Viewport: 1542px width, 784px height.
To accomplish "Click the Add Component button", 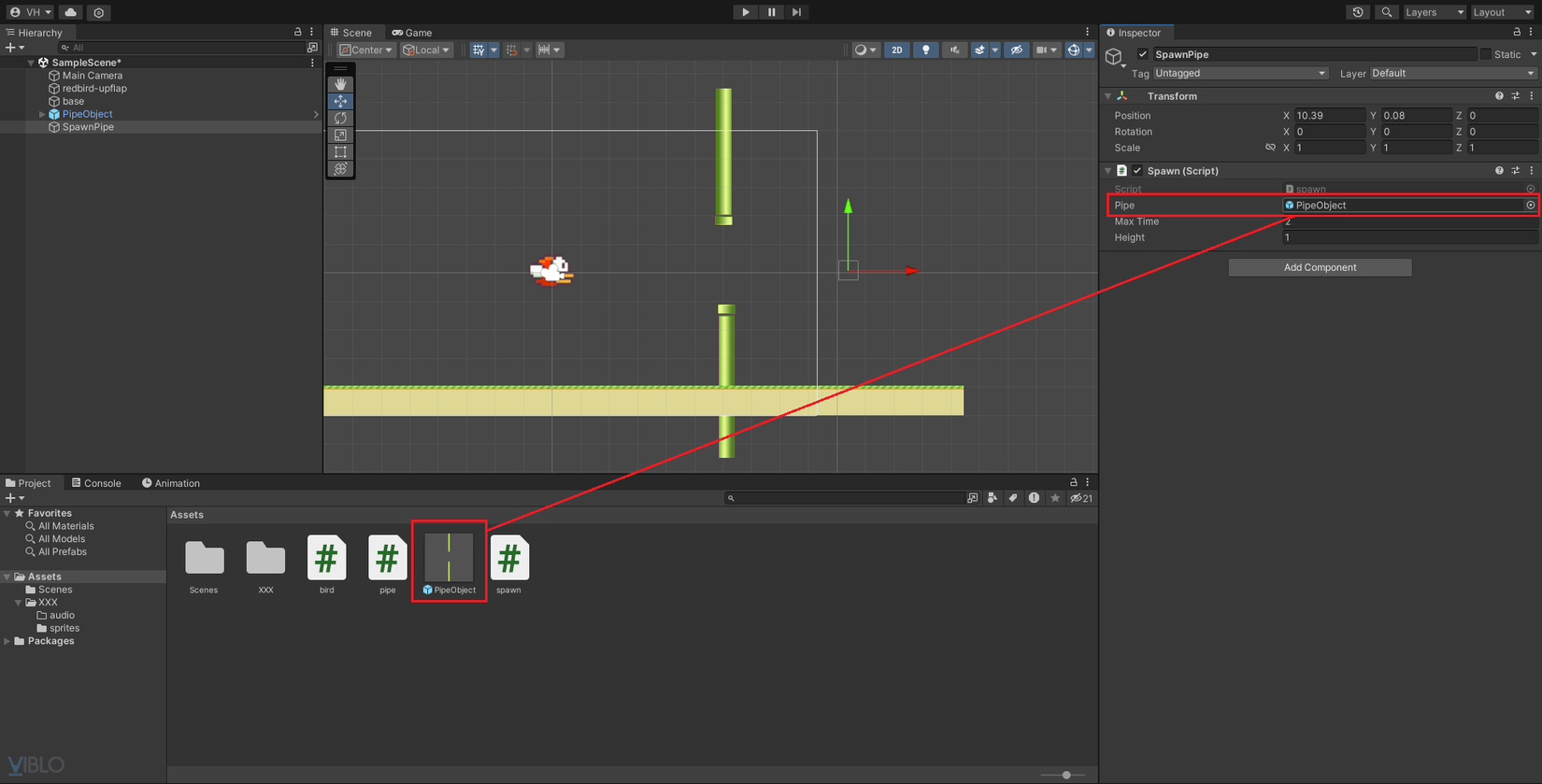I will pyautogui.click(x=1320, y=267).
